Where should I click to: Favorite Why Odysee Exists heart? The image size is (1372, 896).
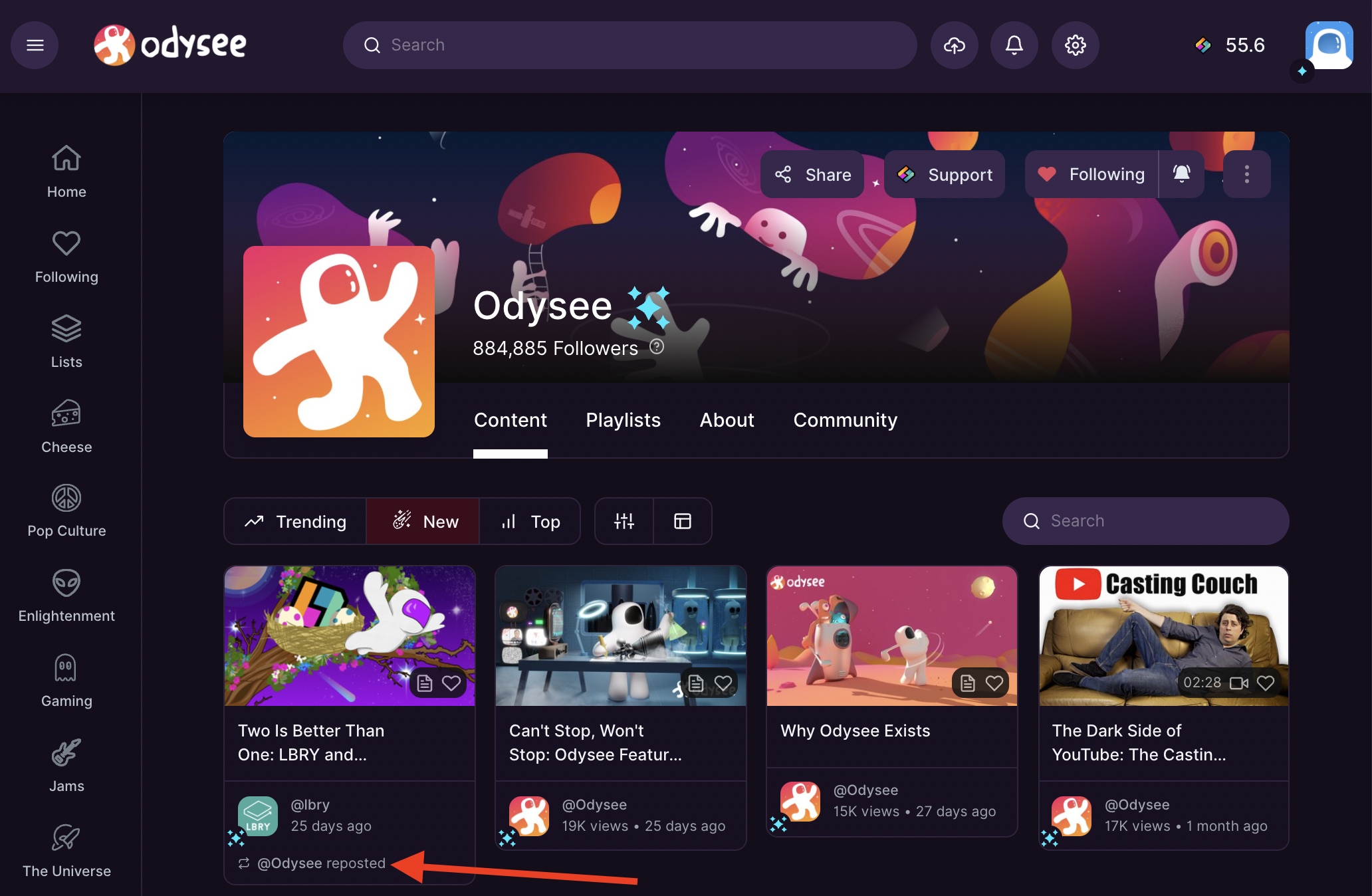(x=994, y=683)
